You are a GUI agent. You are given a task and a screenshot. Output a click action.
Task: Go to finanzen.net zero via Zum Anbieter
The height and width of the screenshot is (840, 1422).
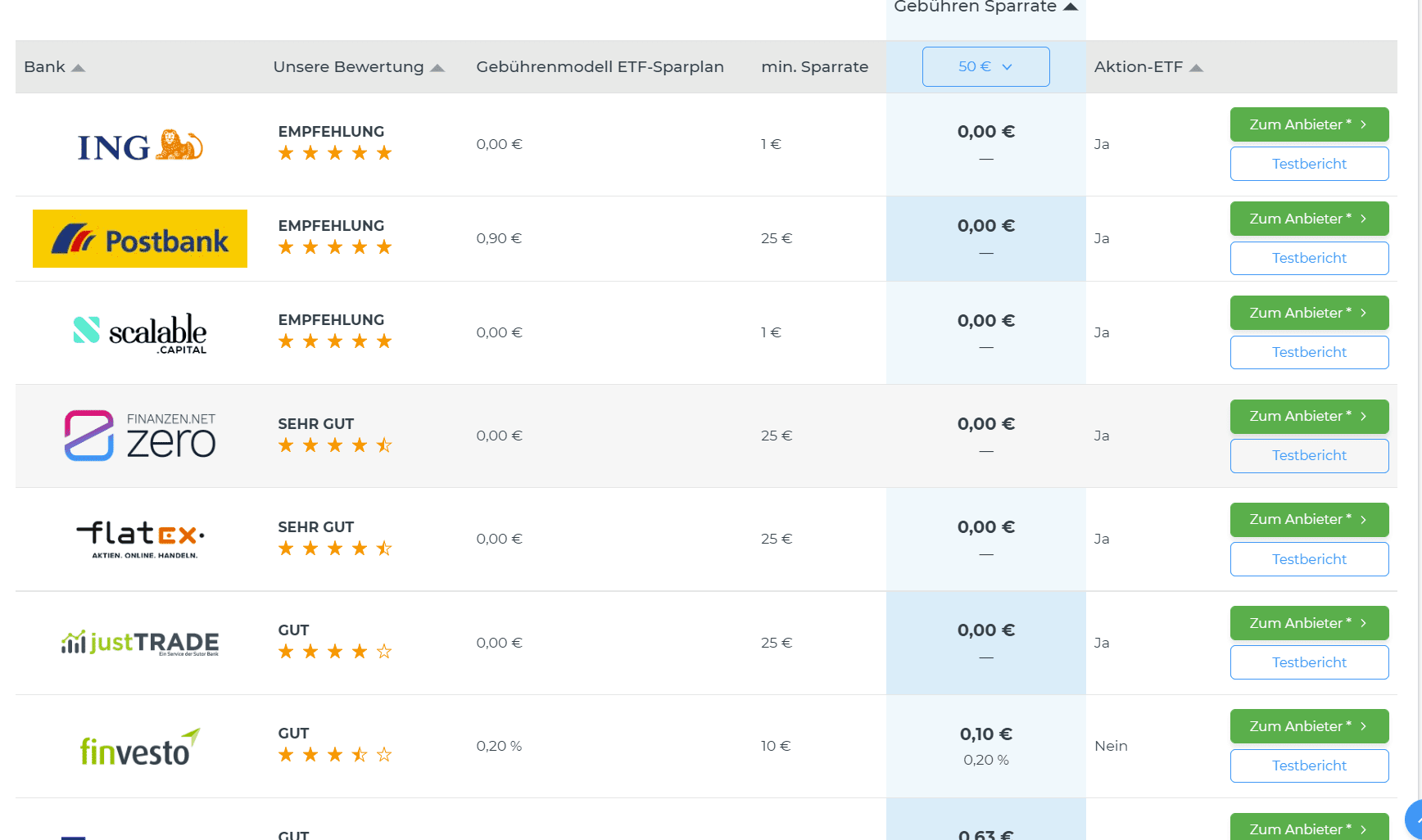coord(1309,416)
